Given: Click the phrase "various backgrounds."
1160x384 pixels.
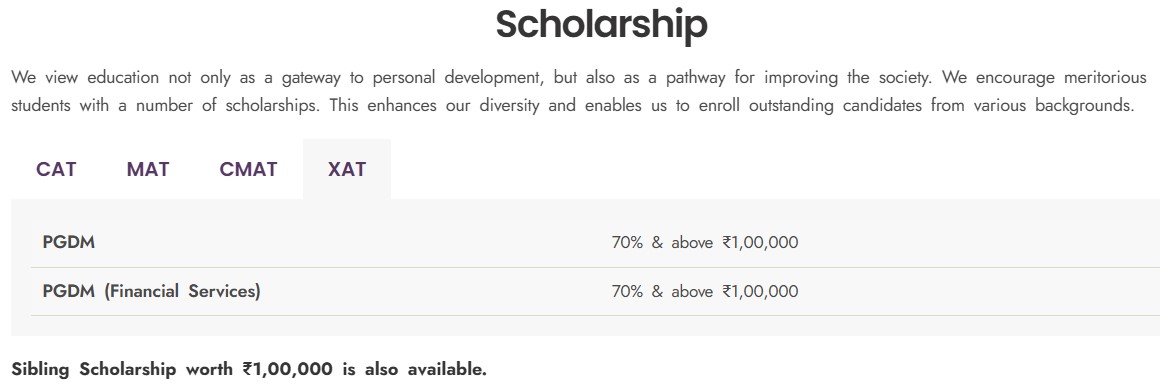Looking at the screenshot, I should pos(1054,106).
